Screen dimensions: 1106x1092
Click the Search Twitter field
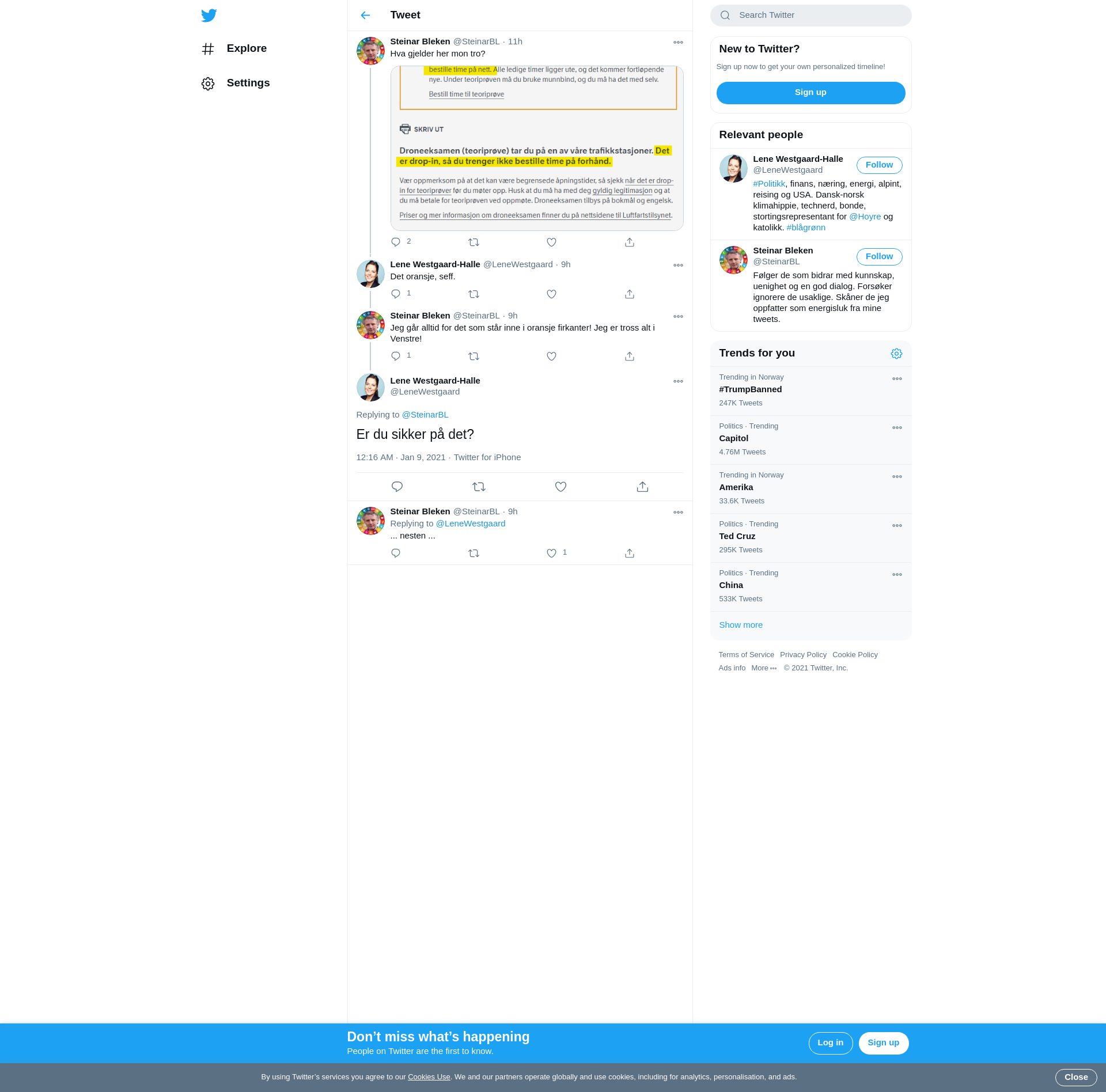[810, 16]
